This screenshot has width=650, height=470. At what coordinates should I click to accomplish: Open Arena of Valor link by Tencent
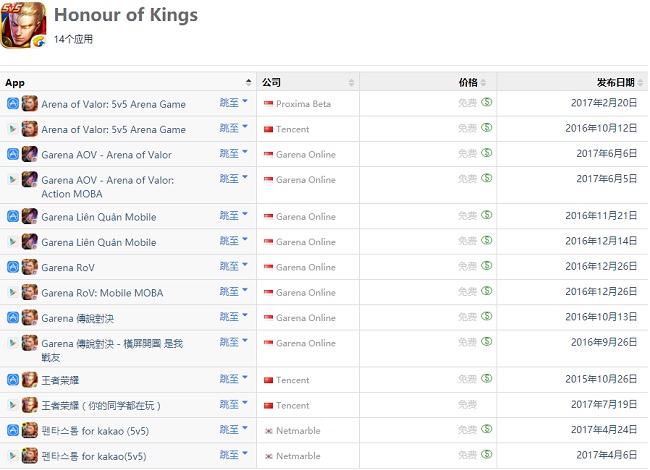(113, 129)
